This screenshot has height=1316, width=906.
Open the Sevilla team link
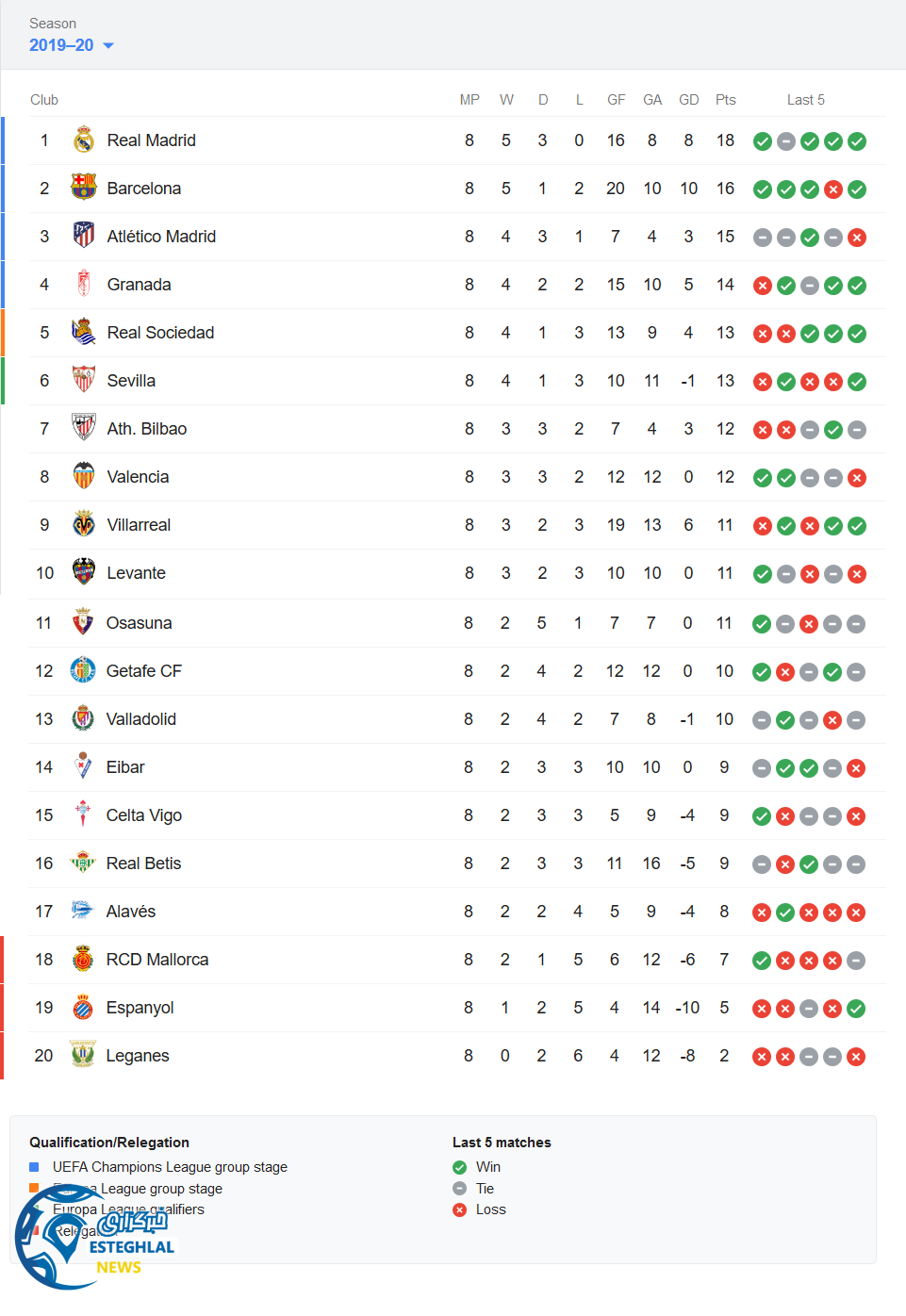coord(131,381)
